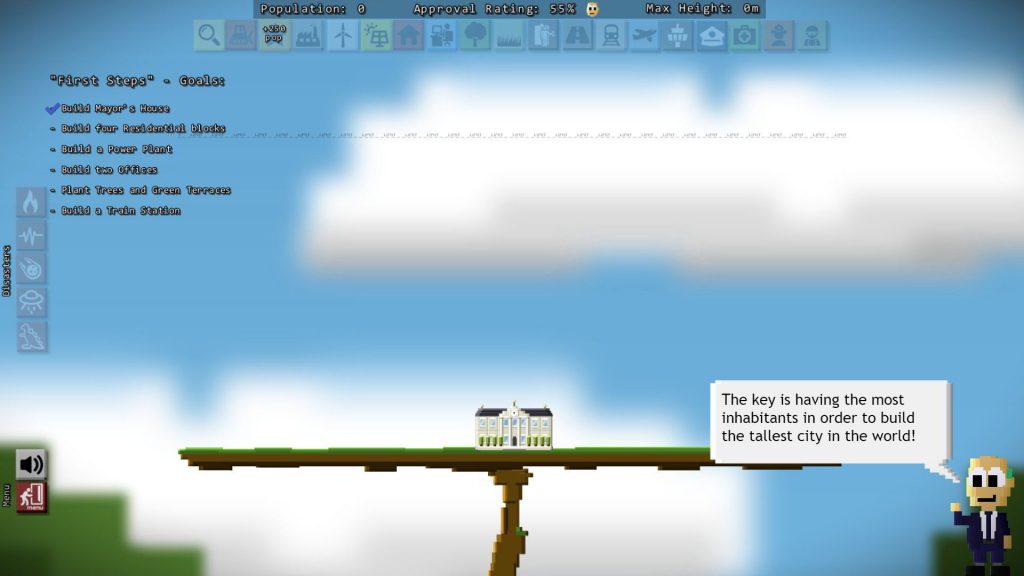Select the tree planting tool
Viewport: 1024px width, 576px height.
pos(475,36)
